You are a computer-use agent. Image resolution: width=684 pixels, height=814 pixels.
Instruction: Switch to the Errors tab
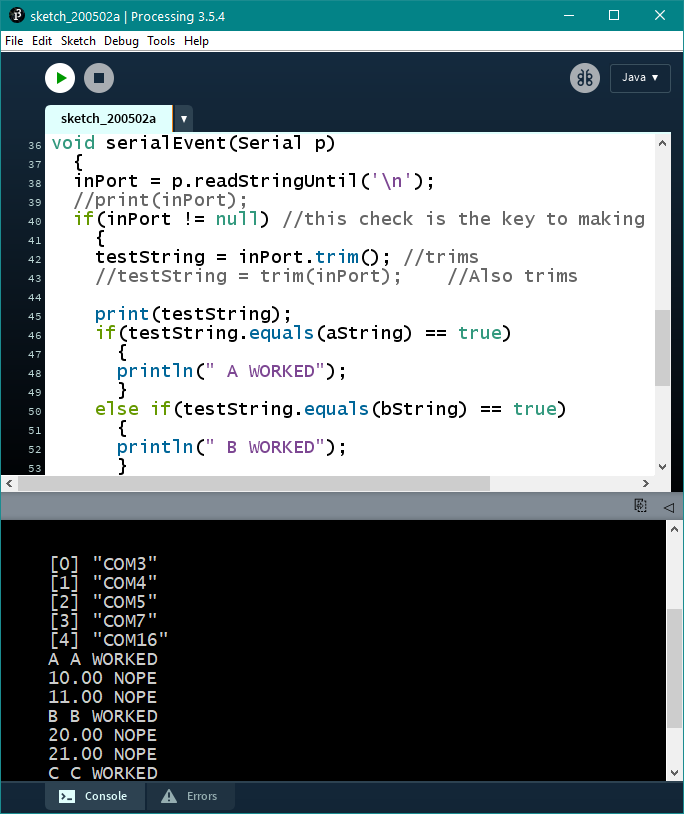pyautogui.click(x=190, y=796)
